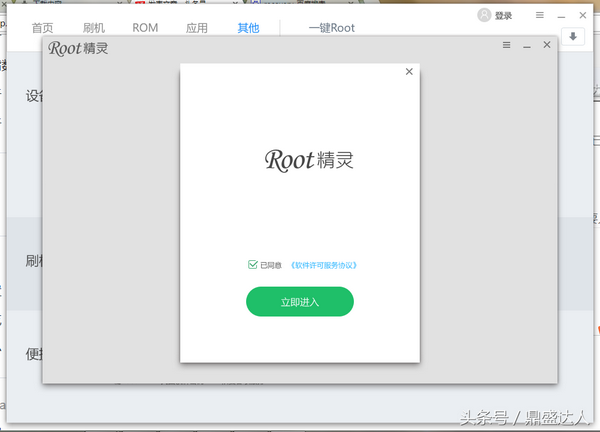The height and width of the screenshot is (432, 600).
Task: Open the 软件许可服务协议 link
Action: click(324, 265)
